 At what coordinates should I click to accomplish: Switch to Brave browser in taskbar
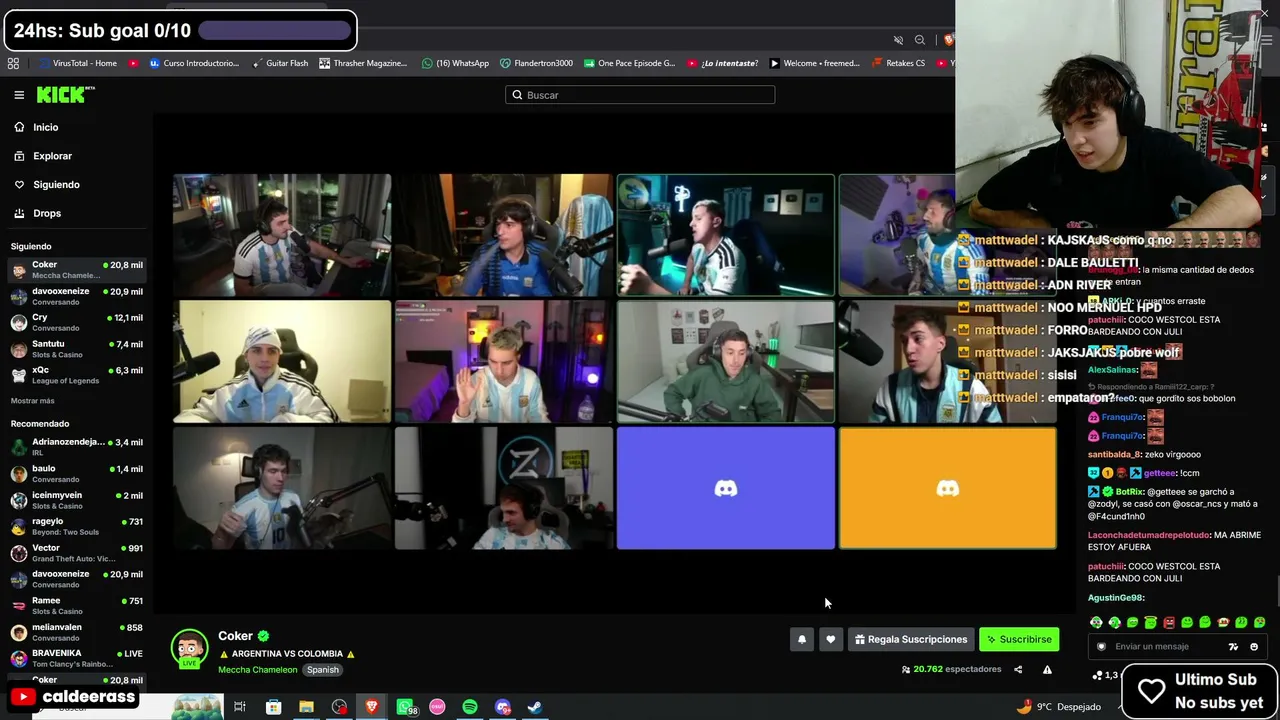(372, 707)
